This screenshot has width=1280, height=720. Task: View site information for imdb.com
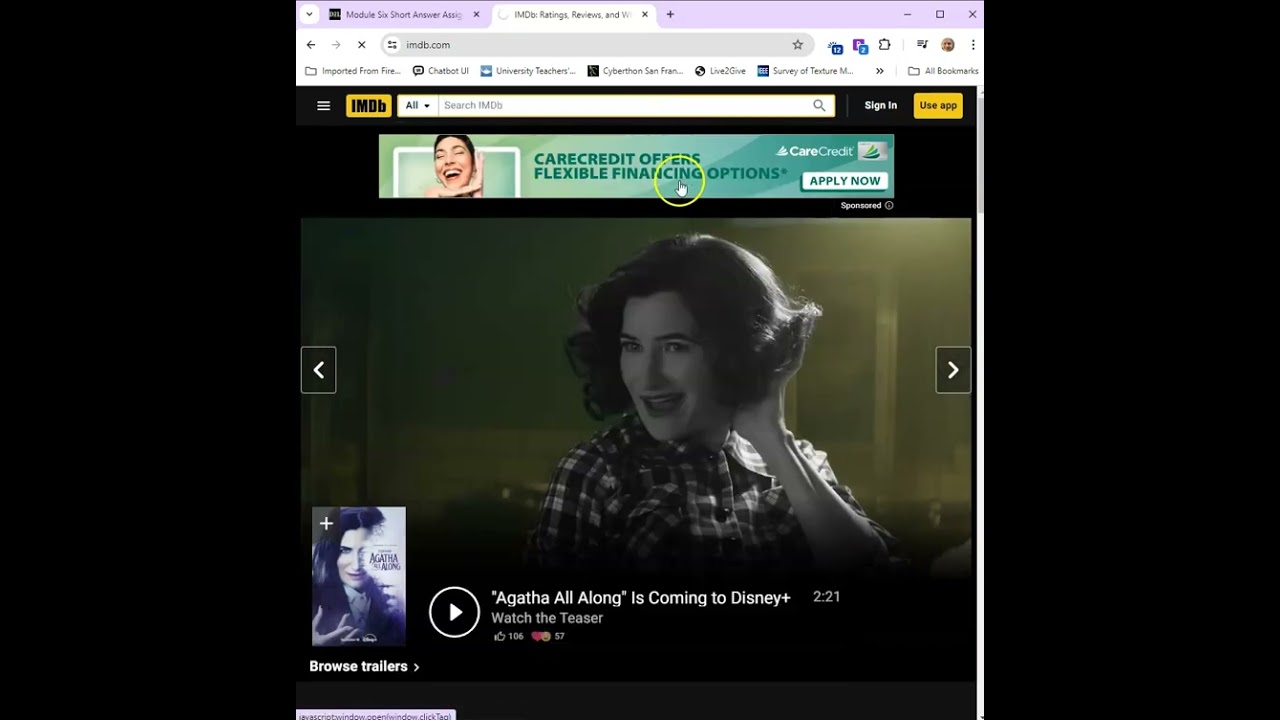(392, 45)
